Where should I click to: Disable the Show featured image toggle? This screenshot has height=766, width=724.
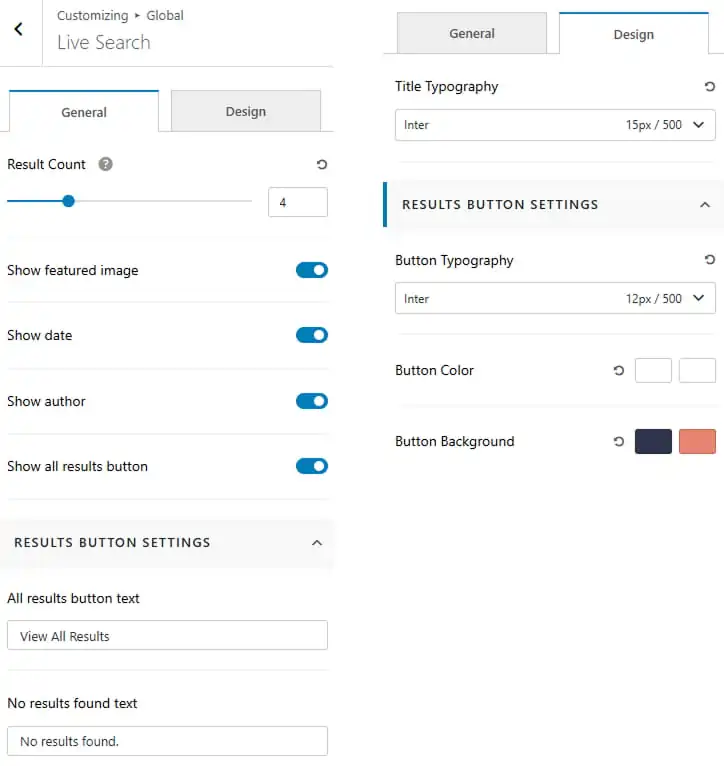pos(312,270)
